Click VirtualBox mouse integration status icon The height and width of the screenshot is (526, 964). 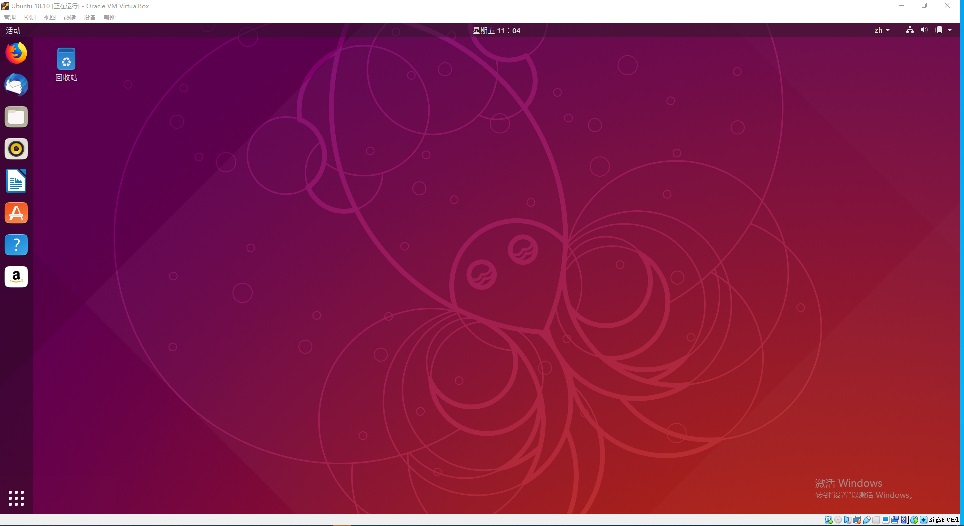(914, 520)
